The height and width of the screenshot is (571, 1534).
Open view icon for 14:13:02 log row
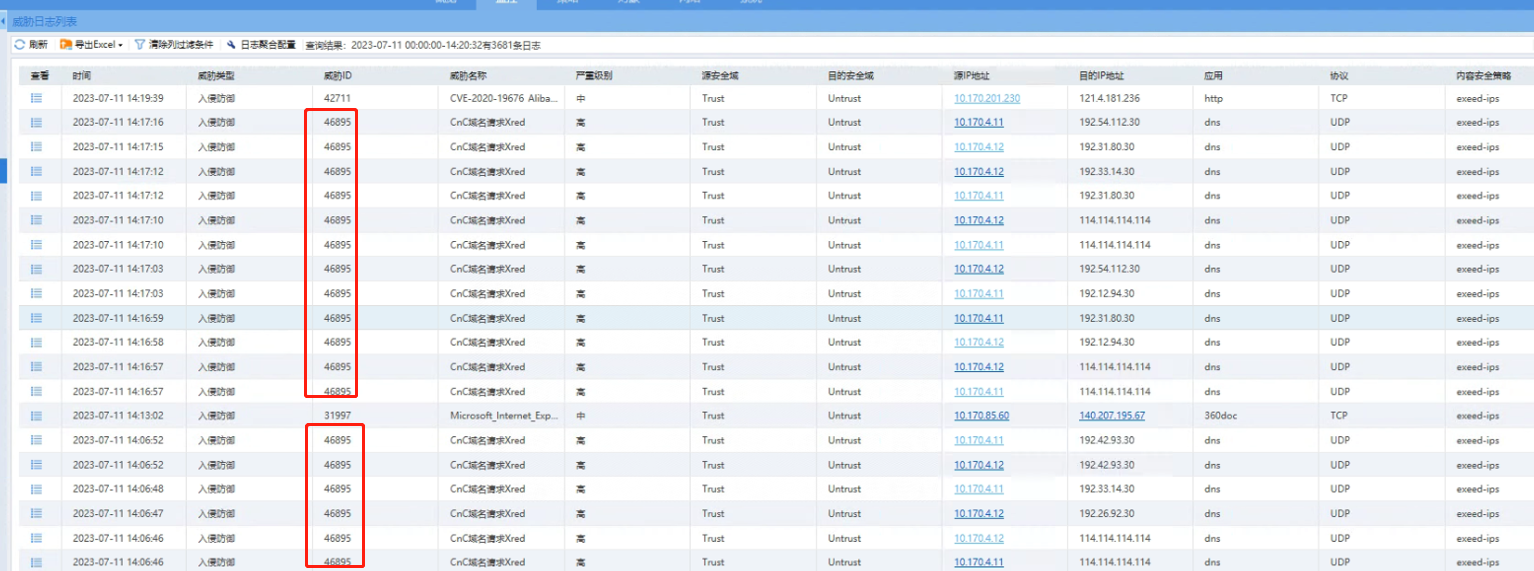point(36,416)
